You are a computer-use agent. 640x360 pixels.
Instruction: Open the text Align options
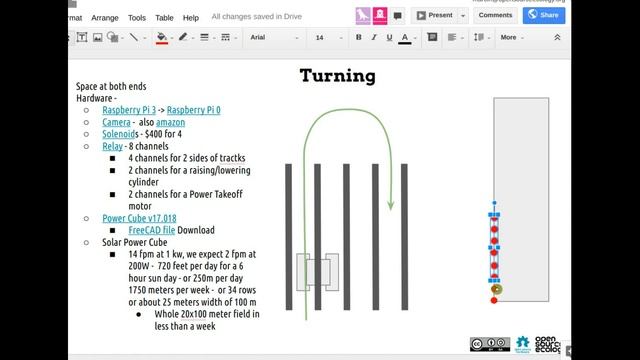click(x=452, y=37)
